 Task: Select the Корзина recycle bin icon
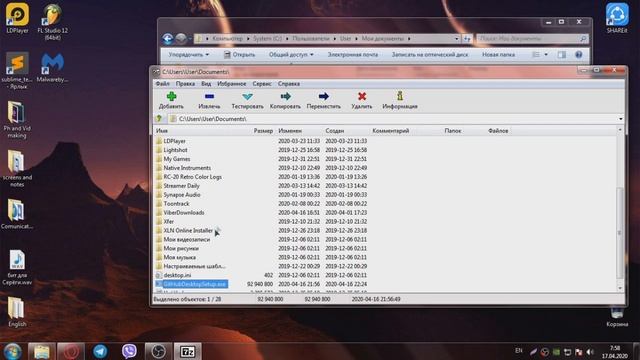[617, 317]
